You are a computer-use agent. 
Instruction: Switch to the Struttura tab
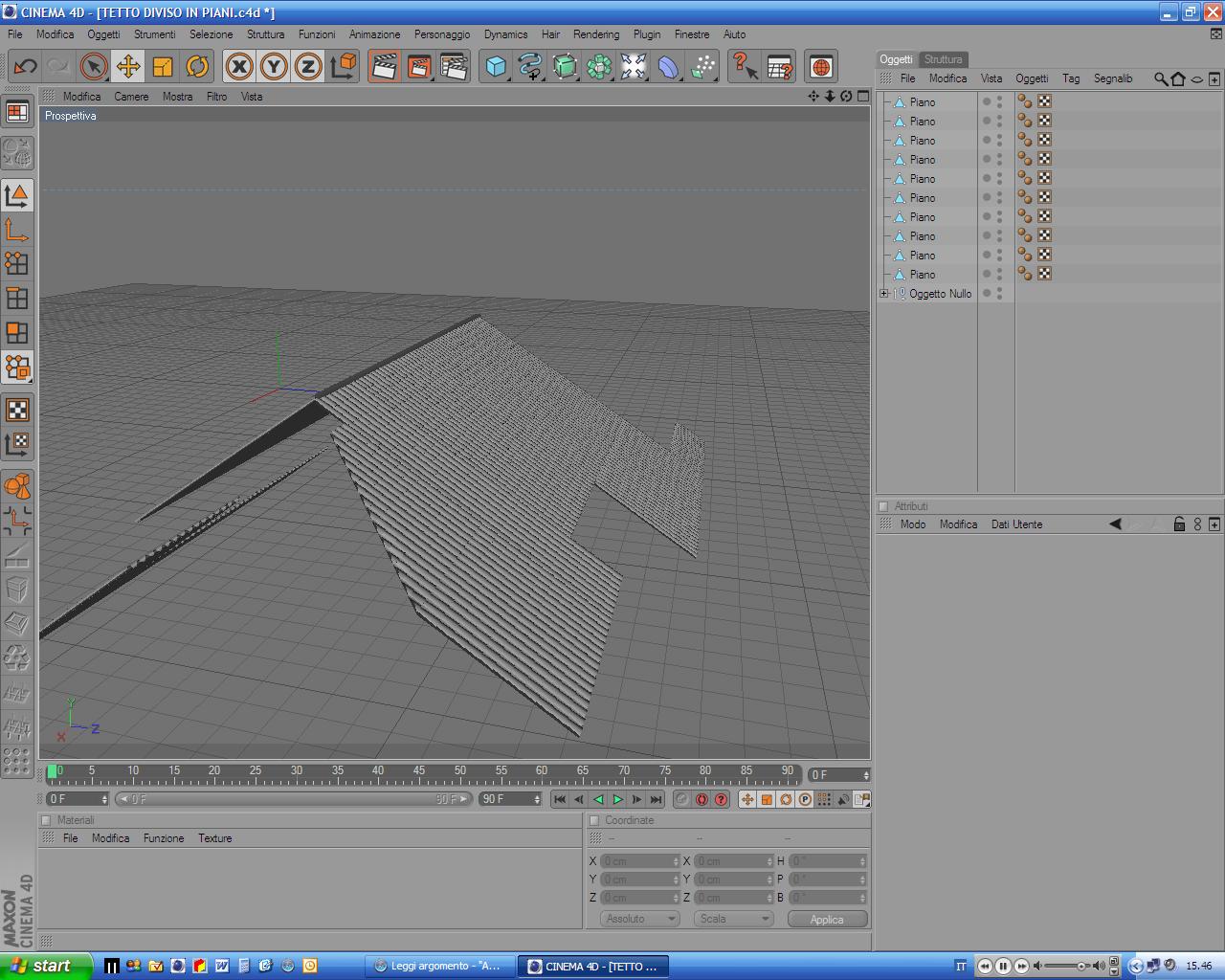click(943, 59)
